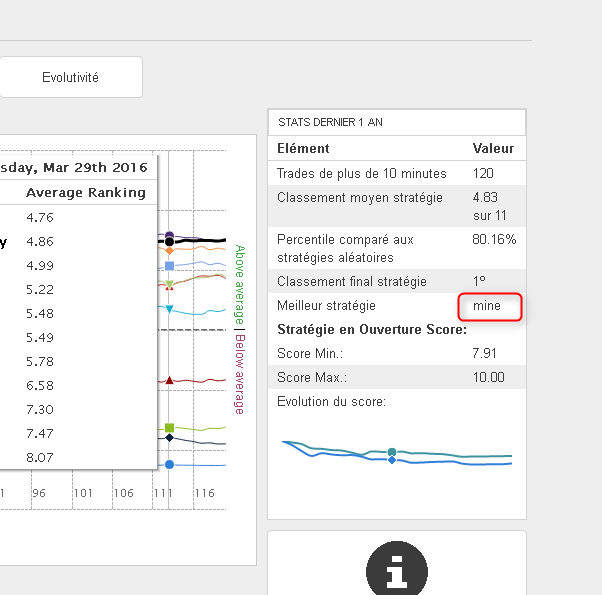The image size is (602, 595).
Task: Click the lime green square marker
Action: click(x=169, y=427)
